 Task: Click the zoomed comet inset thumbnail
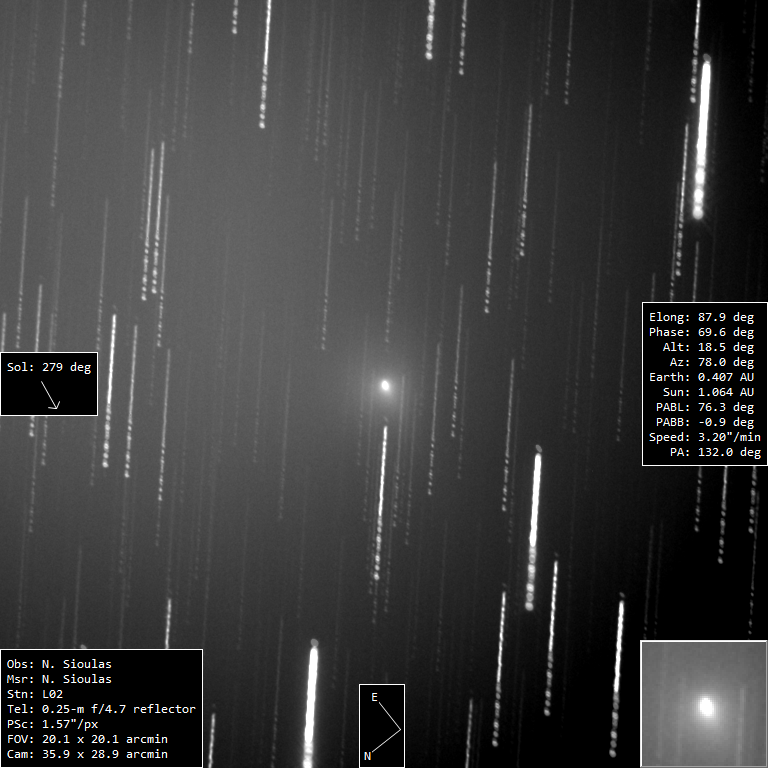point(704,704)
